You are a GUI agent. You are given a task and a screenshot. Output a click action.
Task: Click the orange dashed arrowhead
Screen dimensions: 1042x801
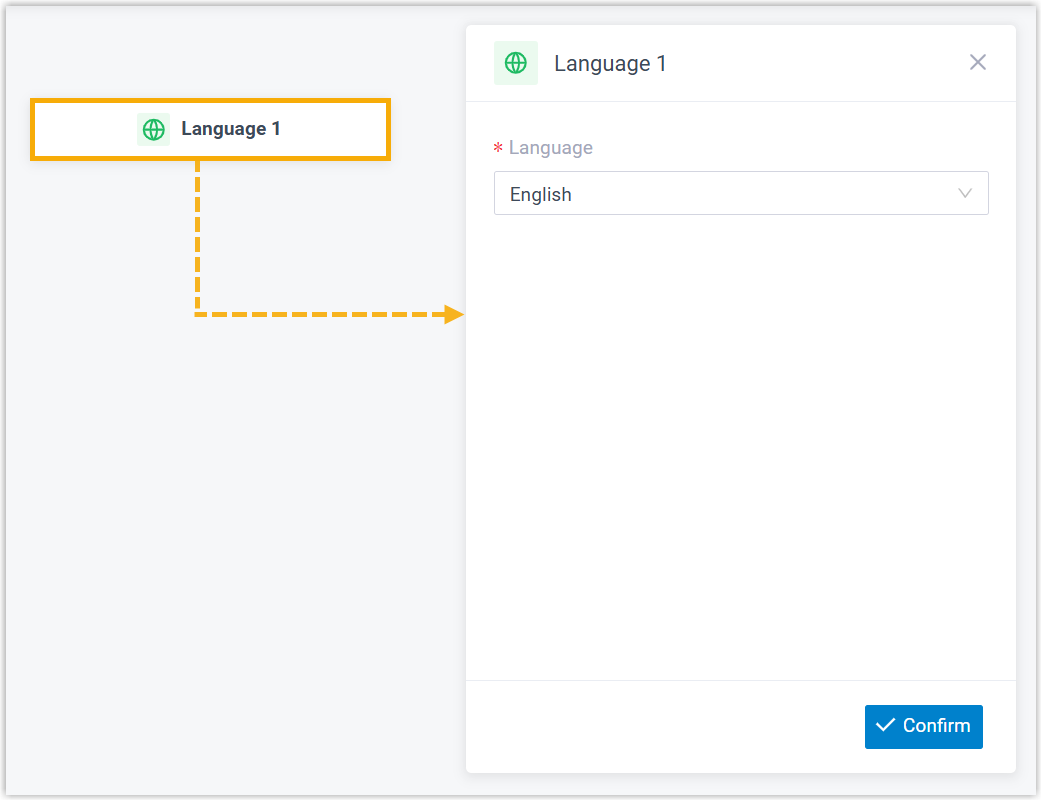(x=454, y=315)
